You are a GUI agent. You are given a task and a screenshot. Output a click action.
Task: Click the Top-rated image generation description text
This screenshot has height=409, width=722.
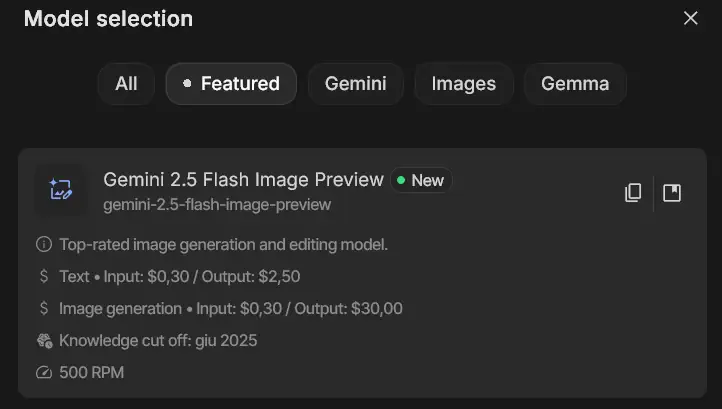coord(223,245)
